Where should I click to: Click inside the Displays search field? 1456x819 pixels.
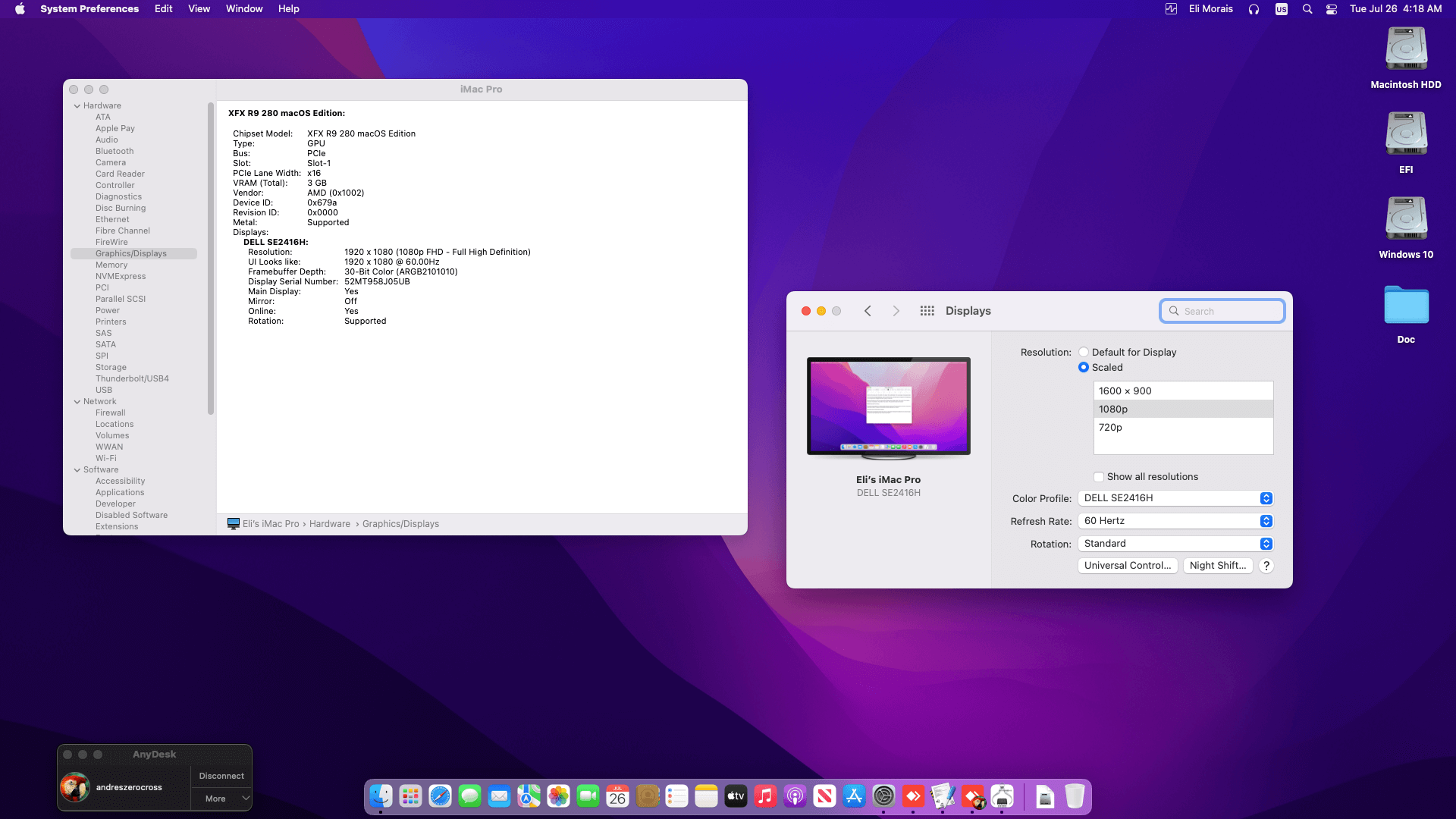(x=1221, y=311)
